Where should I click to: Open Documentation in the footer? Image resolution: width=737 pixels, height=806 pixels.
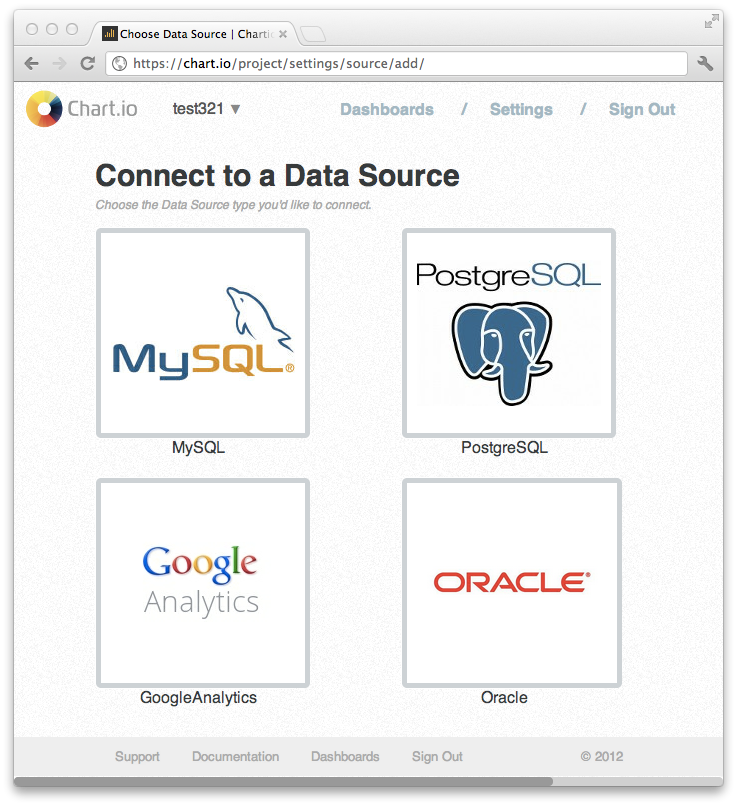(x=235, y=757)
